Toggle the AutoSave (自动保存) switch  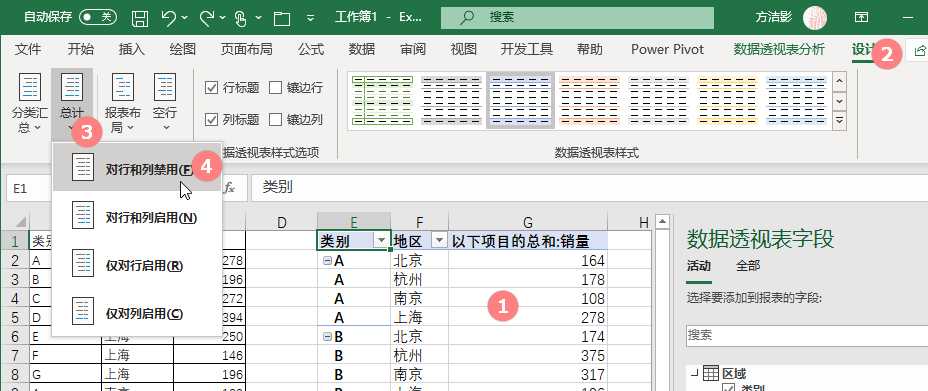point(98,18)
